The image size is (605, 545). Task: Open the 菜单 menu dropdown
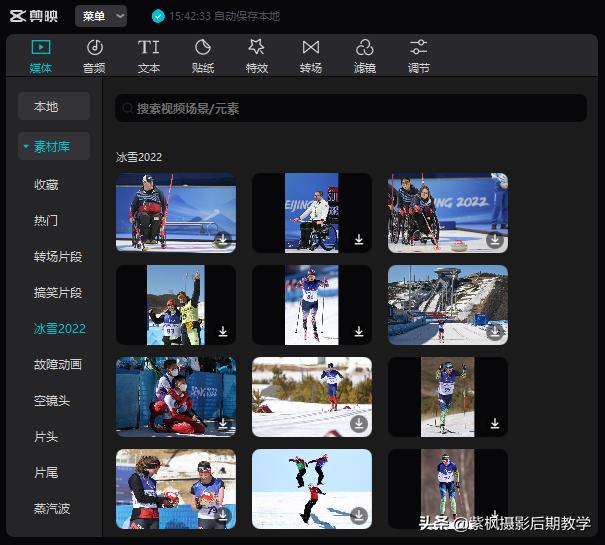point(101,16)
